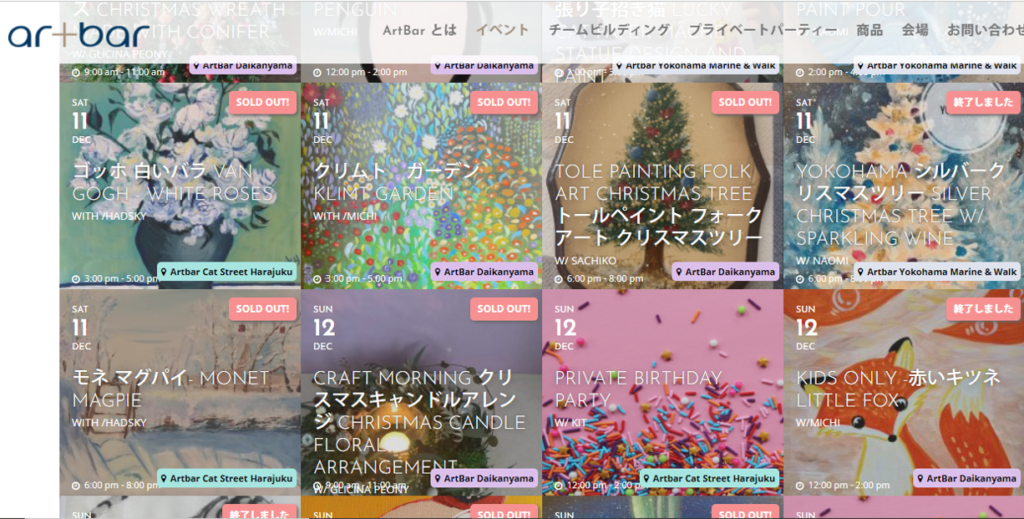1024x519 pixels.
Task: Click location pin icon on Van Gogh venue tag
Action: (164, 272)
